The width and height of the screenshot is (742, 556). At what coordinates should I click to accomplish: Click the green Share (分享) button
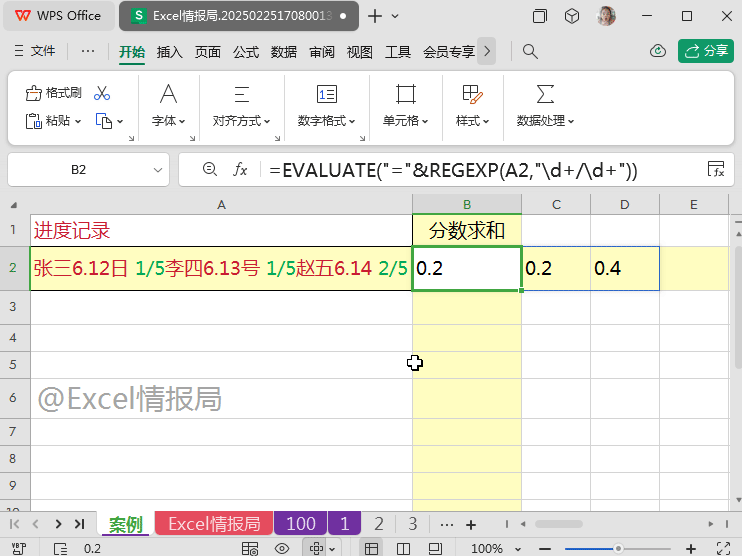[x=706, y=51]
